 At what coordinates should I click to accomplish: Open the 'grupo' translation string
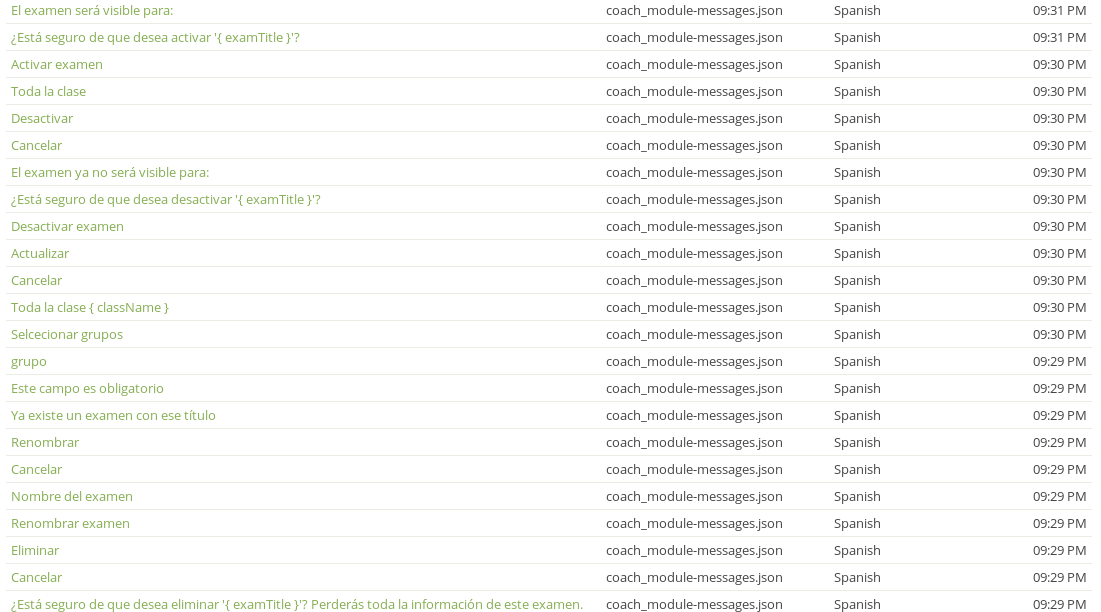pos(29,362)
